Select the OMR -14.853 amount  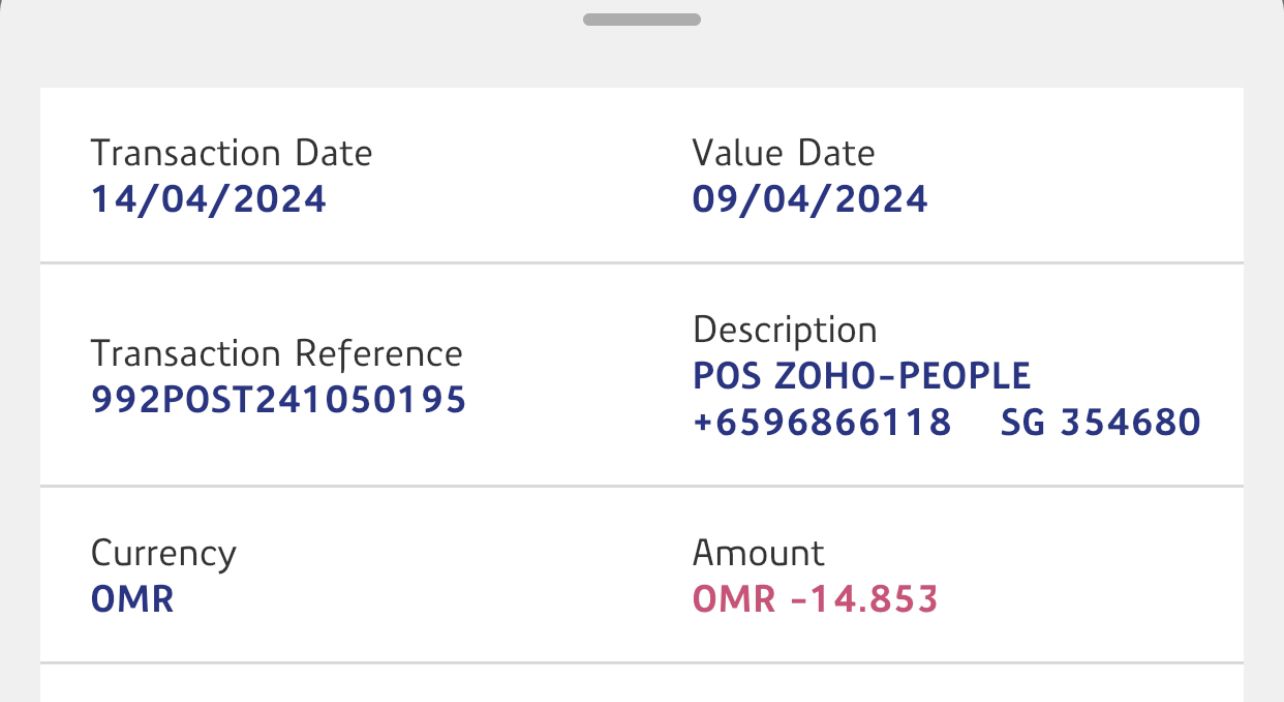point(815,599)
